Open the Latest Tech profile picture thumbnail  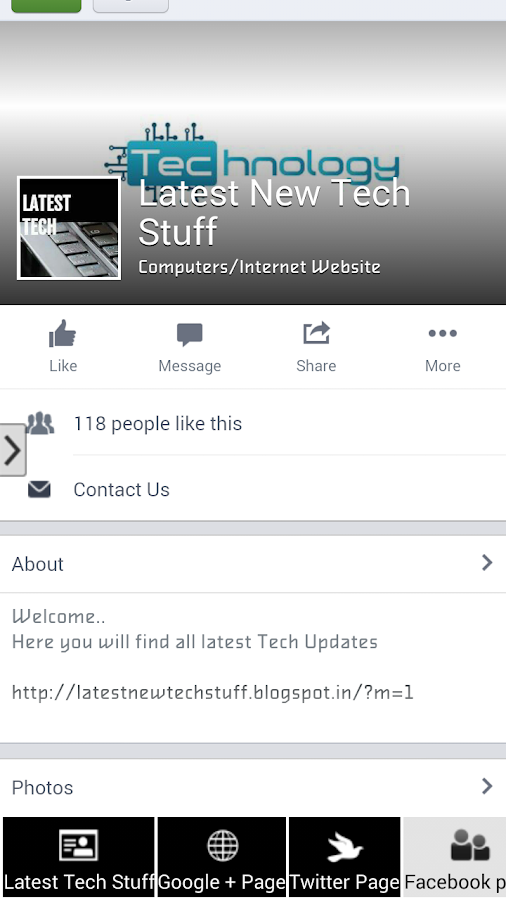point(69,228)
